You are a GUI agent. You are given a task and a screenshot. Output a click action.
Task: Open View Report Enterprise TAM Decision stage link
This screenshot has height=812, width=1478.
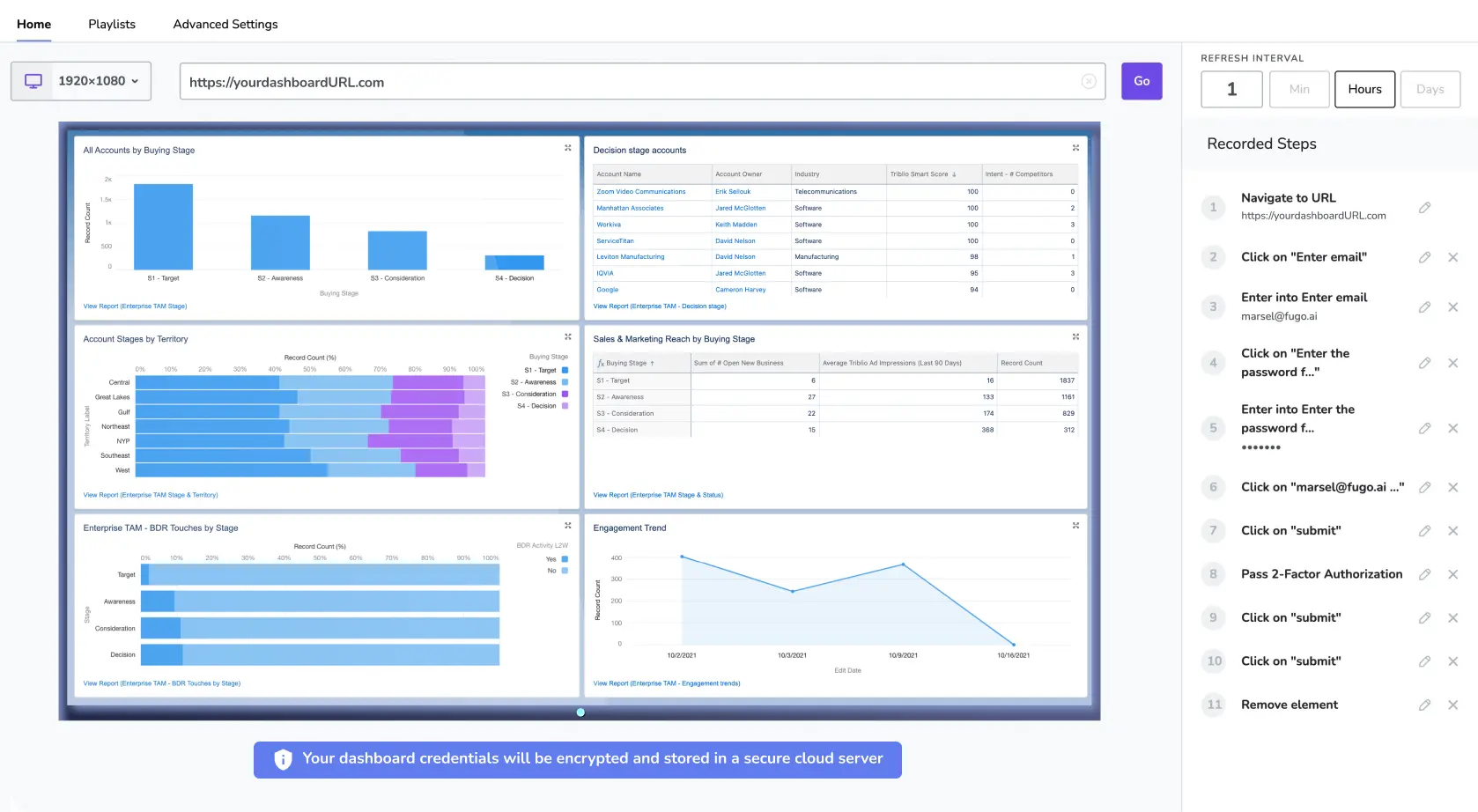coord(660,306)
